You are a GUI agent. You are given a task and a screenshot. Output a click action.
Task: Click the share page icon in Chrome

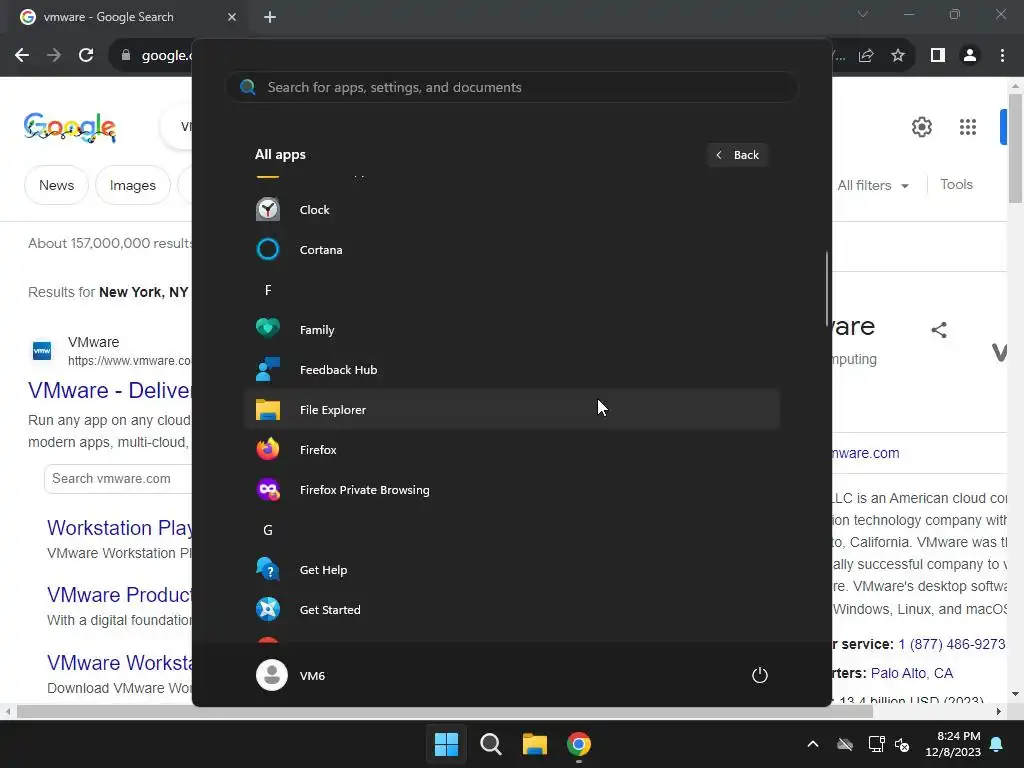866,56
